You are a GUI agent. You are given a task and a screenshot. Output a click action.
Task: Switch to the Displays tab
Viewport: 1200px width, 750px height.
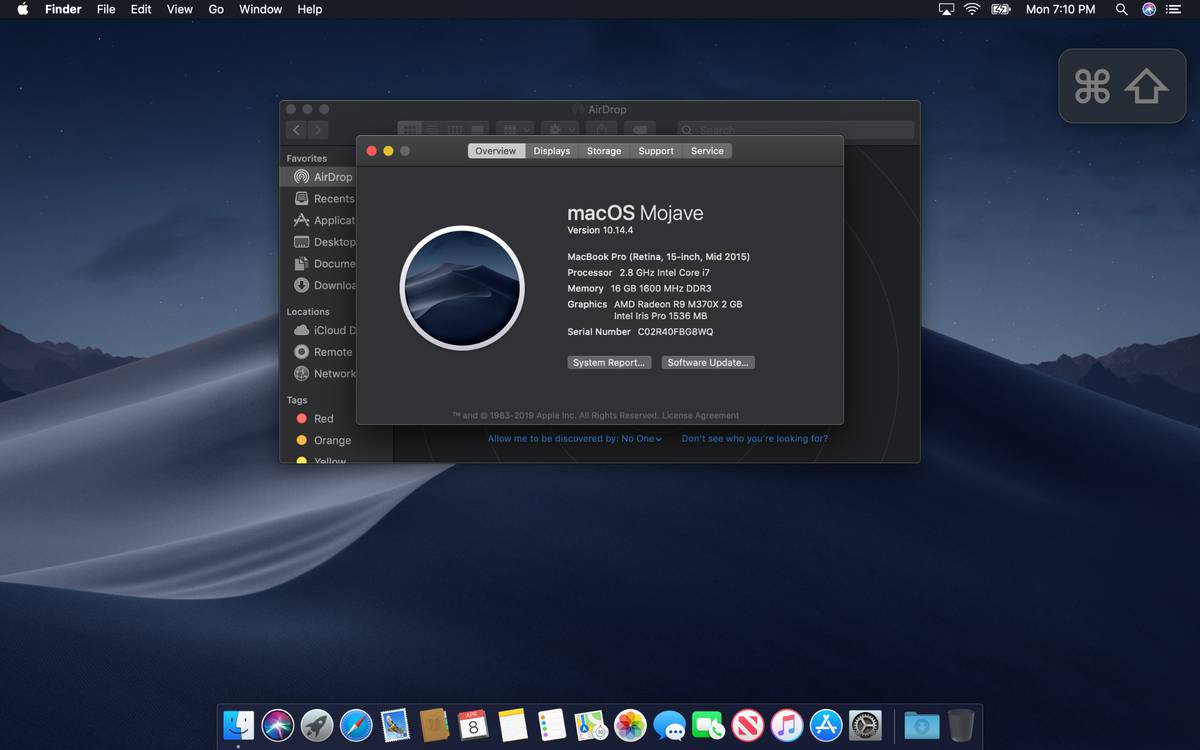551,151
